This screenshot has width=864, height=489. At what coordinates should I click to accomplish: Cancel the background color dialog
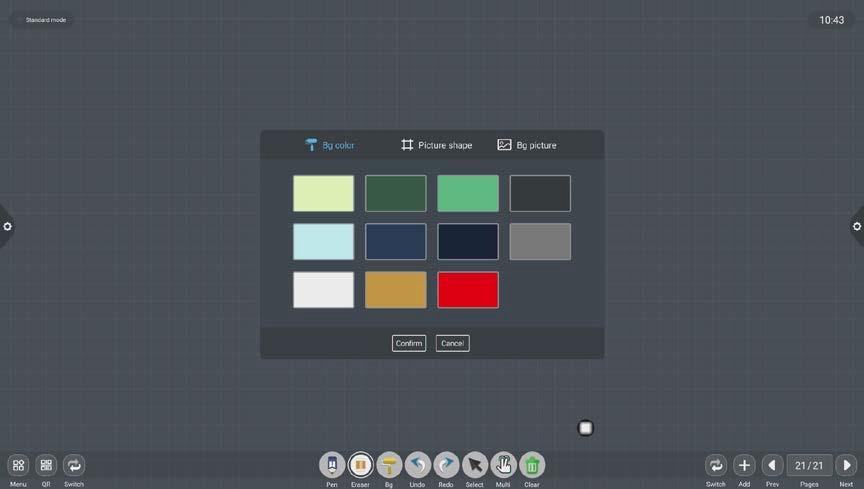[452, 343]
